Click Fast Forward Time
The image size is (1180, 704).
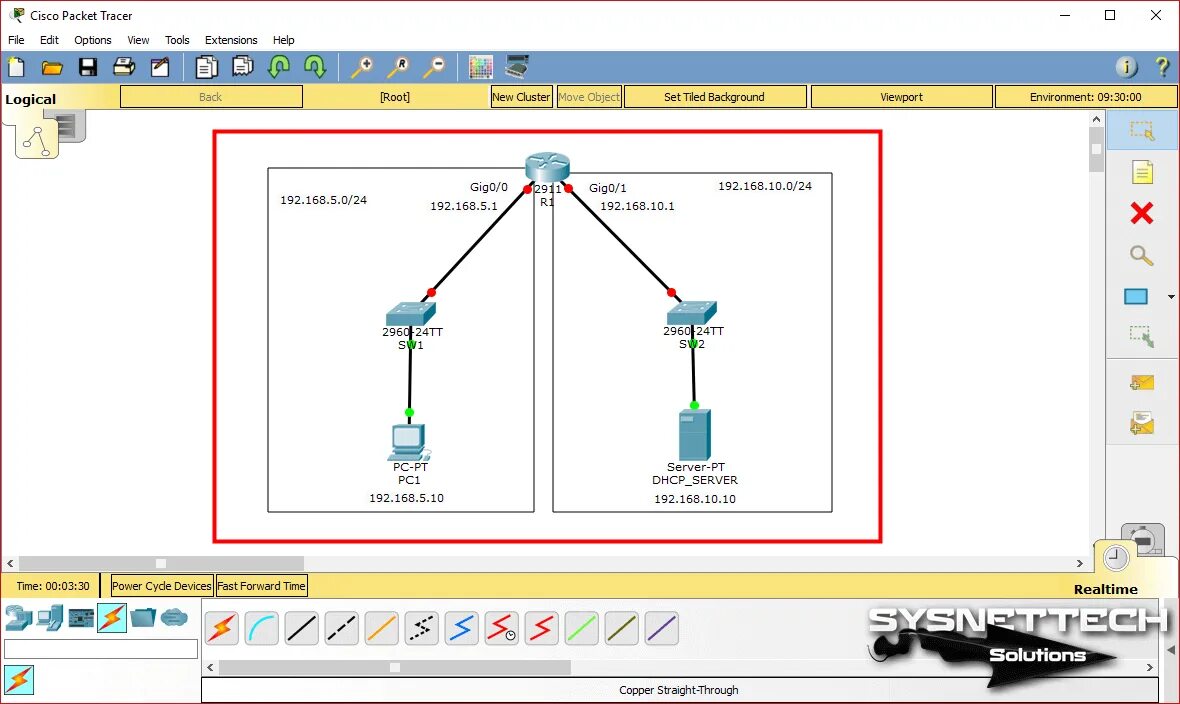(261, 586)
